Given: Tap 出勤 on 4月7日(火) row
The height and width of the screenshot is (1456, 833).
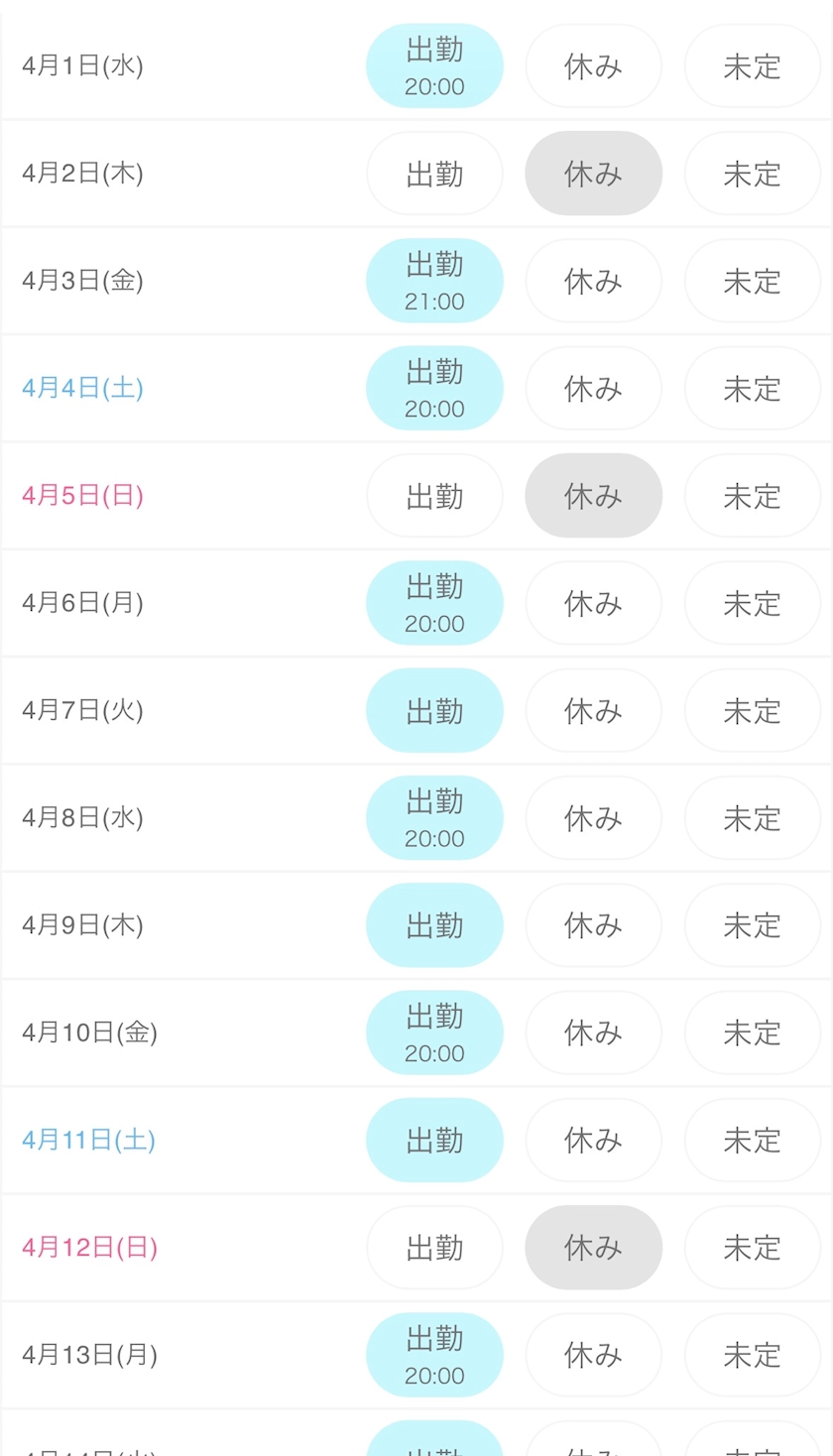Looking at the screenshot, I should [434, 710].
